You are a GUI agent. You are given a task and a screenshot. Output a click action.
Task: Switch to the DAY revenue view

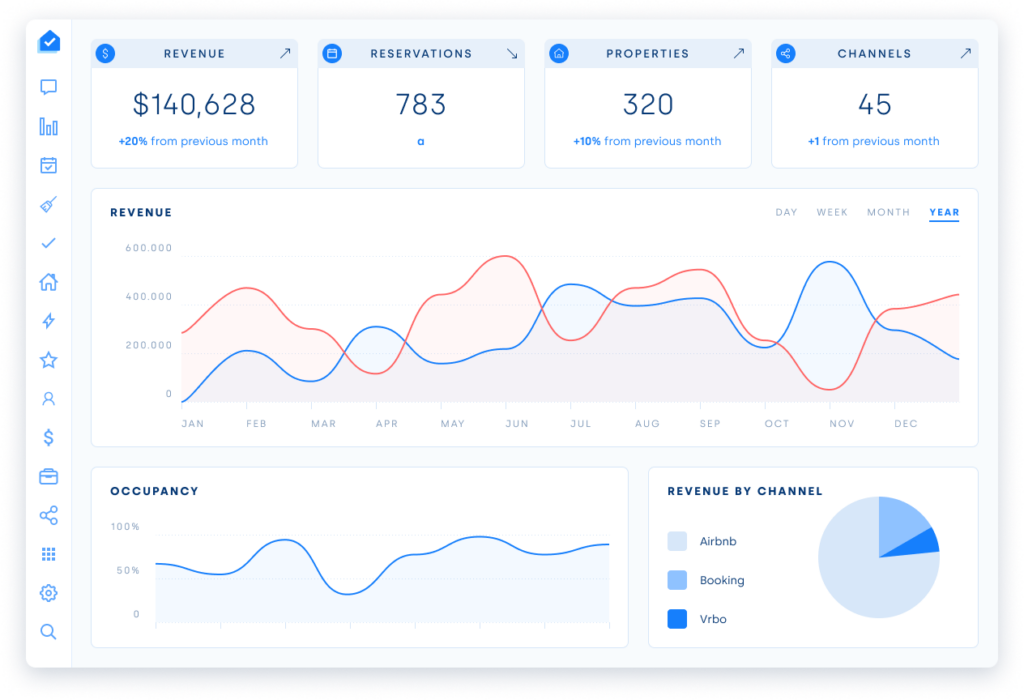click(786, 212)
